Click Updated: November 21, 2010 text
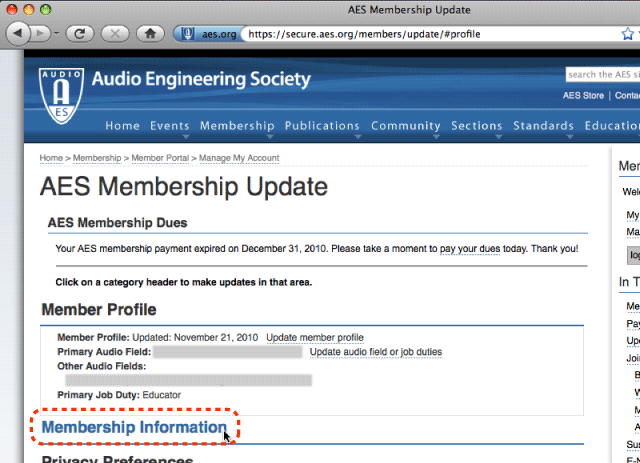This screenshot has height=463, width=640. (x=195, y=338)
